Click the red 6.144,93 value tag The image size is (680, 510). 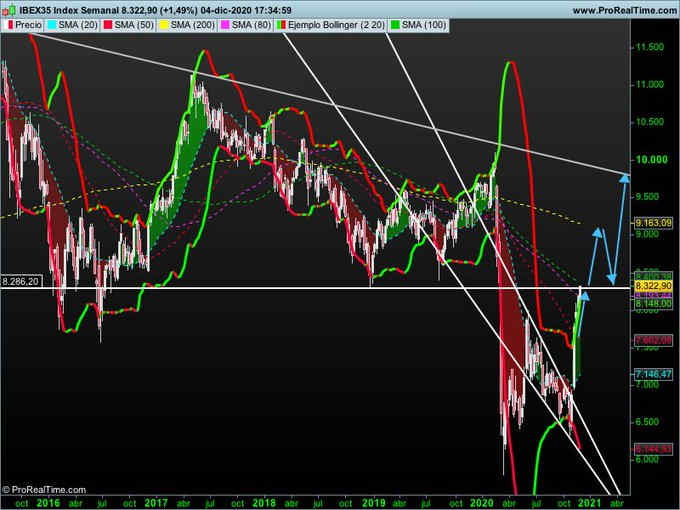(x=653, y=449)
